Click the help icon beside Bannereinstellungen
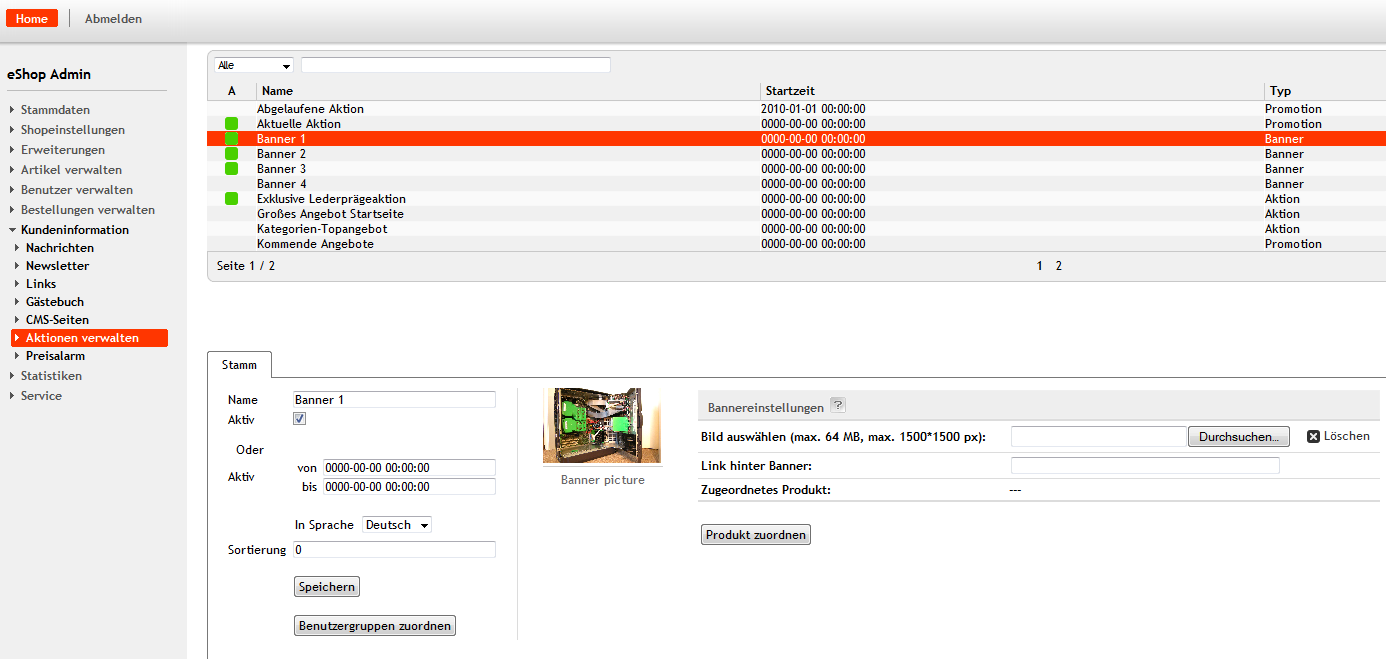 click(838, 405)
